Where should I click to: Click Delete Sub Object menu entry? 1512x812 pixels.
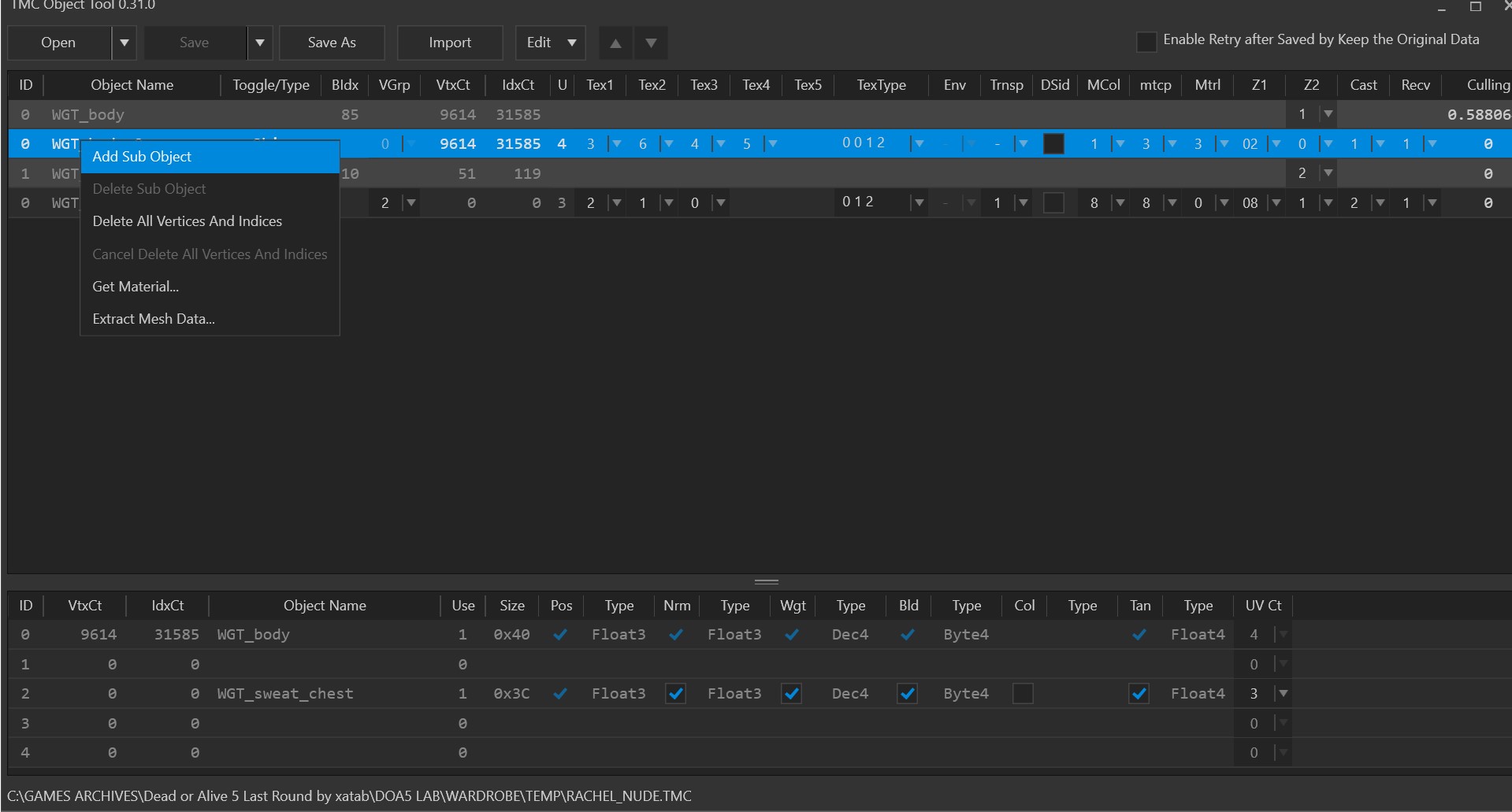tap(210, 189)
